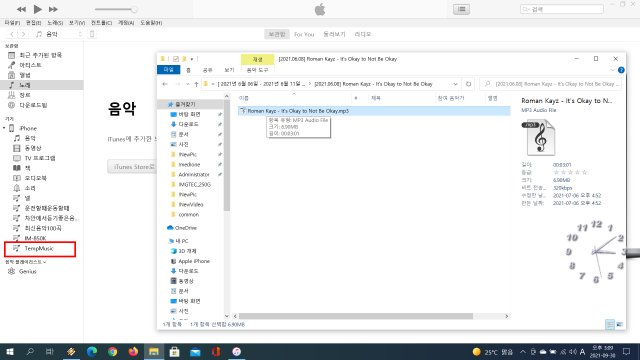Go up one folder in Explorer

coord(196,84)
